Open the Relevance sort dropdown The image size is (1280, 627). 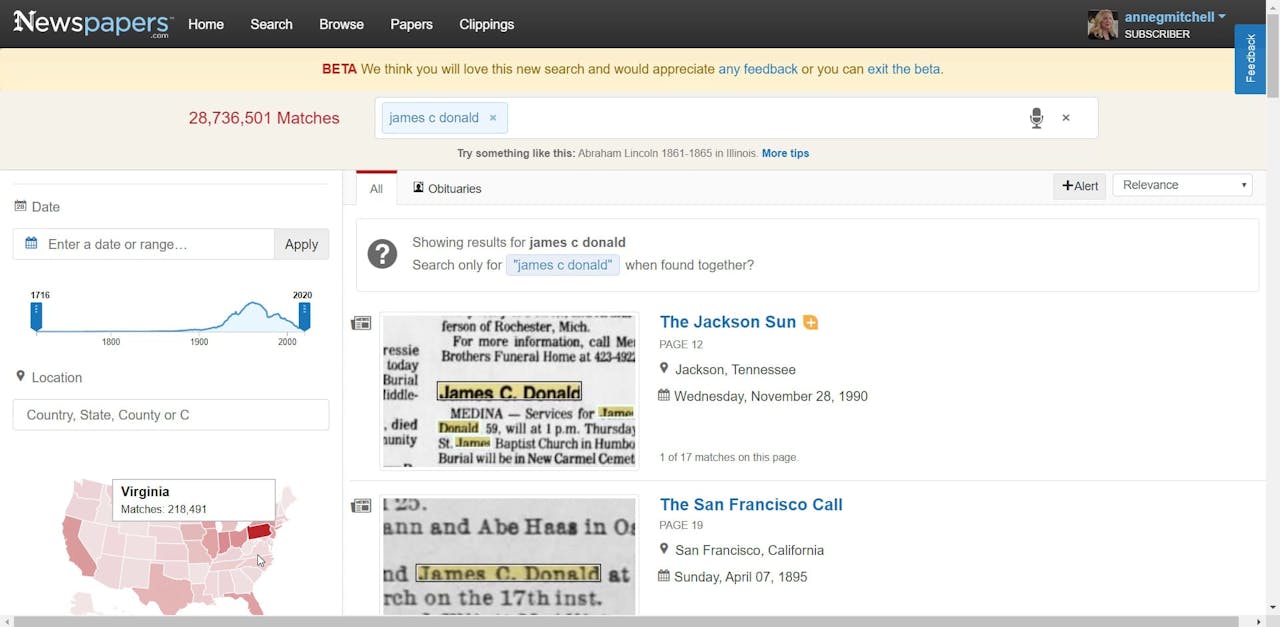[1182, 185]
